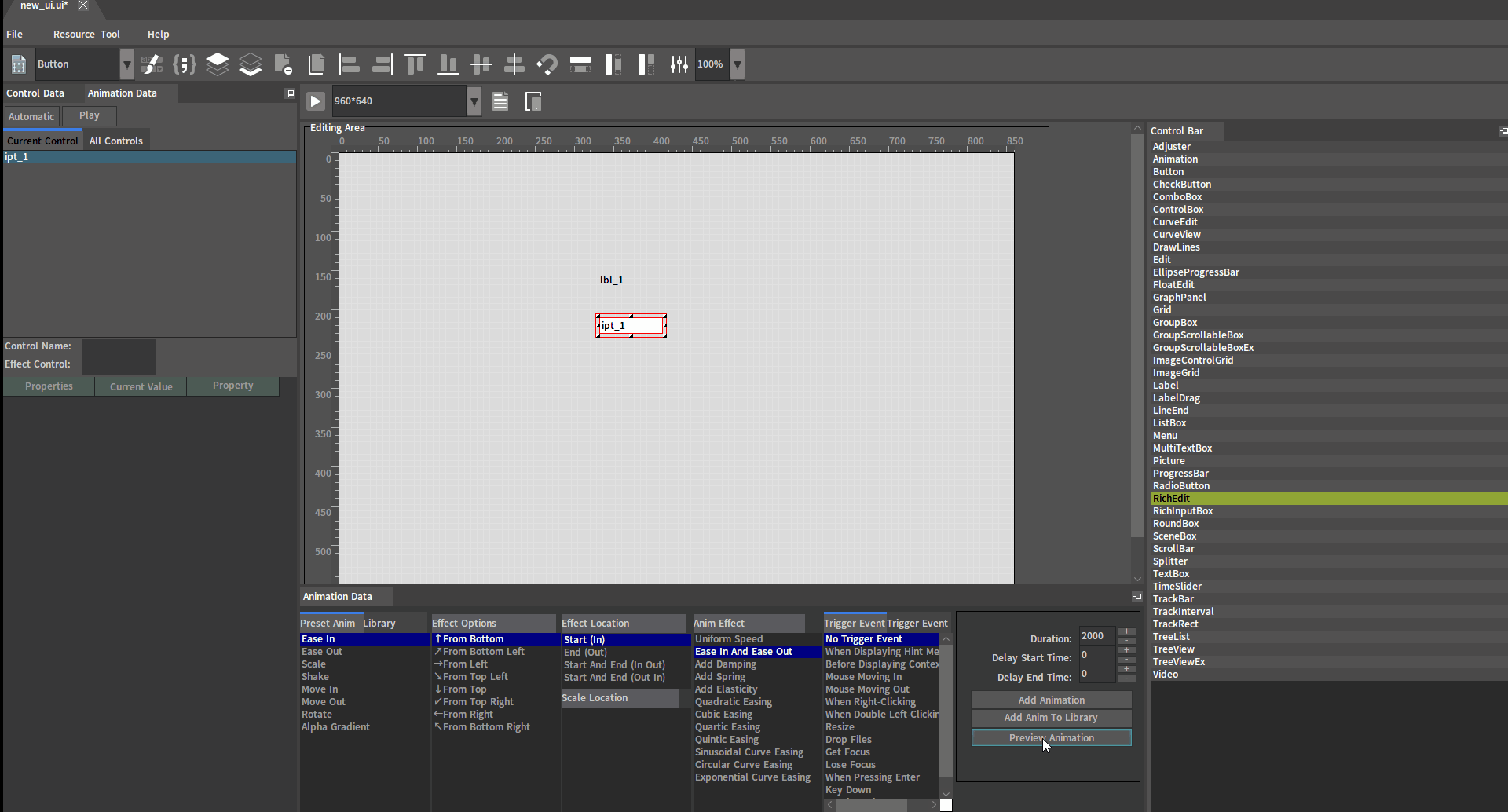Viewport: 1508px width, 812px height.
Task: Click the device rotate icon near resolution
Action: tap(533, 101)
